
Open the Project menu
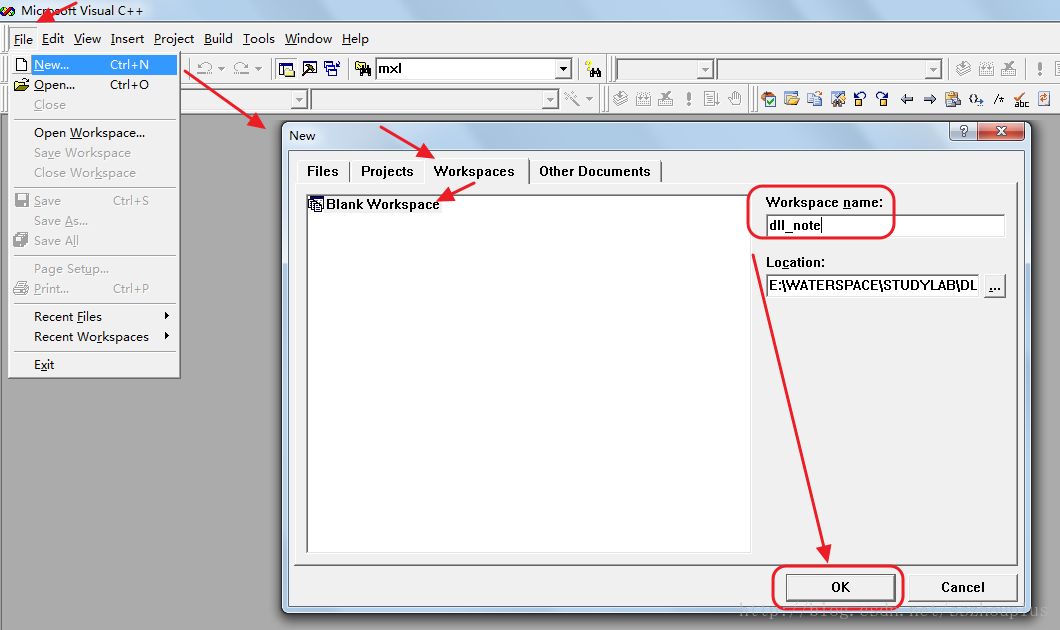coord(174,39)
